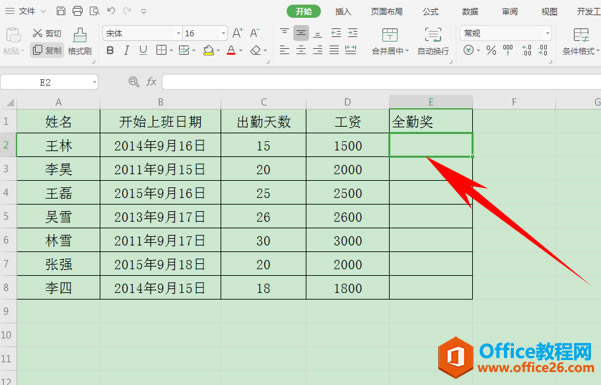Open the 公式 ribbon tab
This screenshot has width=601, height=385.
pos(430,12)
